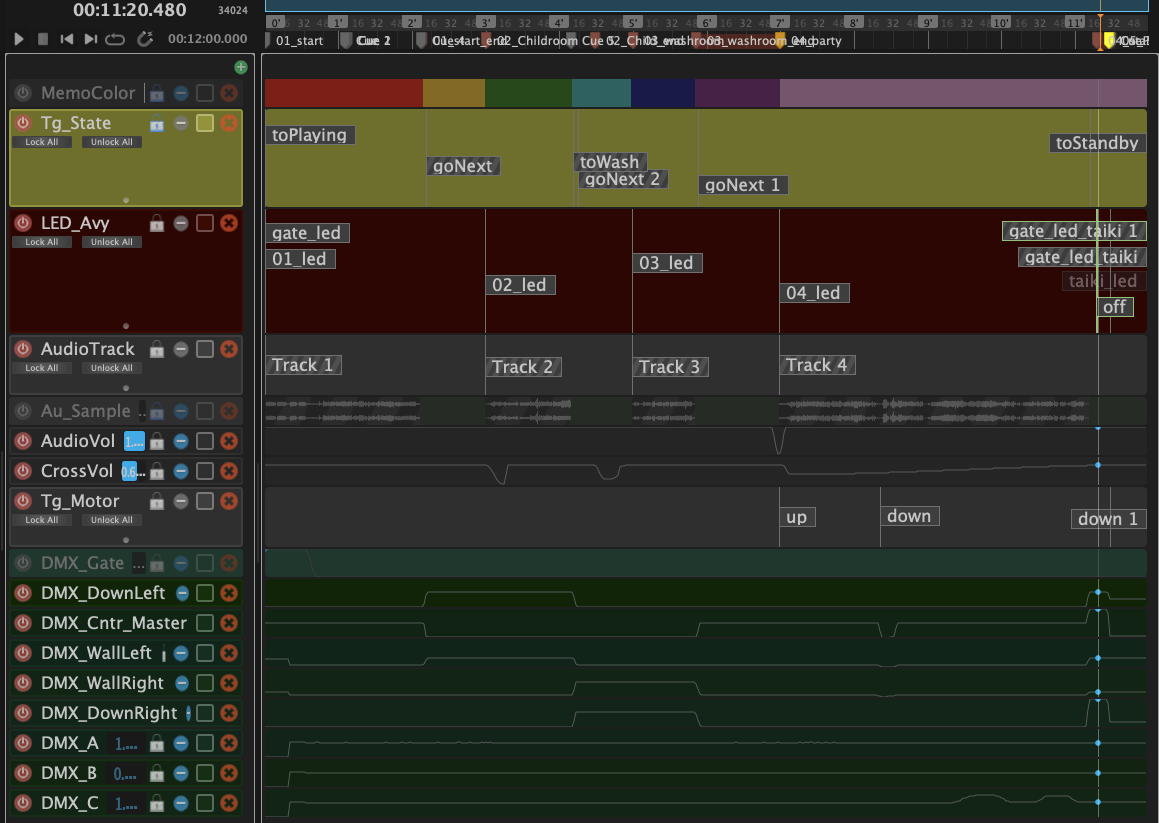This screenshot has width=1159, height=823.
Task: Click Unlock All under Tg_Motor
Action: click(111, 520)
